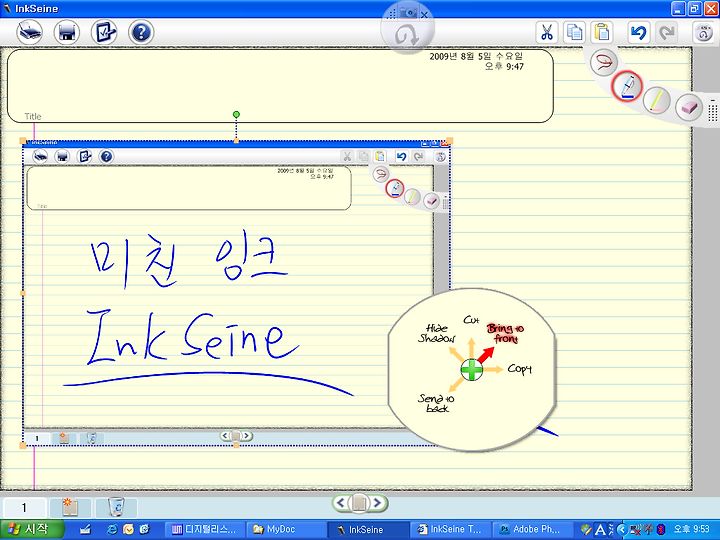Viewport: 720px width, 540px height.
Task: Click the new page icon in bottom bar
Action: 70,507
